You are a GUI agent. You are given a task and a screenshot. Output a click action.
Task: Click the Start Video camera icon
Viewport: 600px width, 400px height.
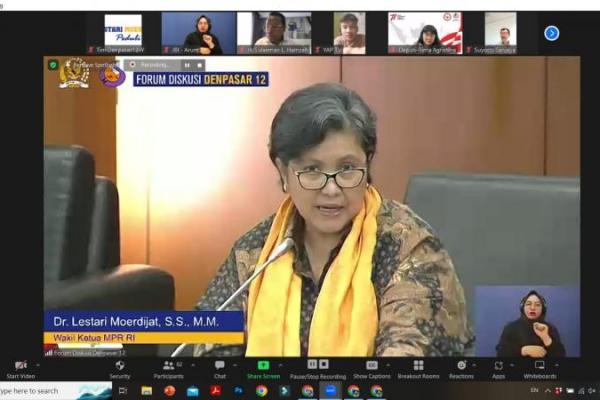point(20,366)
